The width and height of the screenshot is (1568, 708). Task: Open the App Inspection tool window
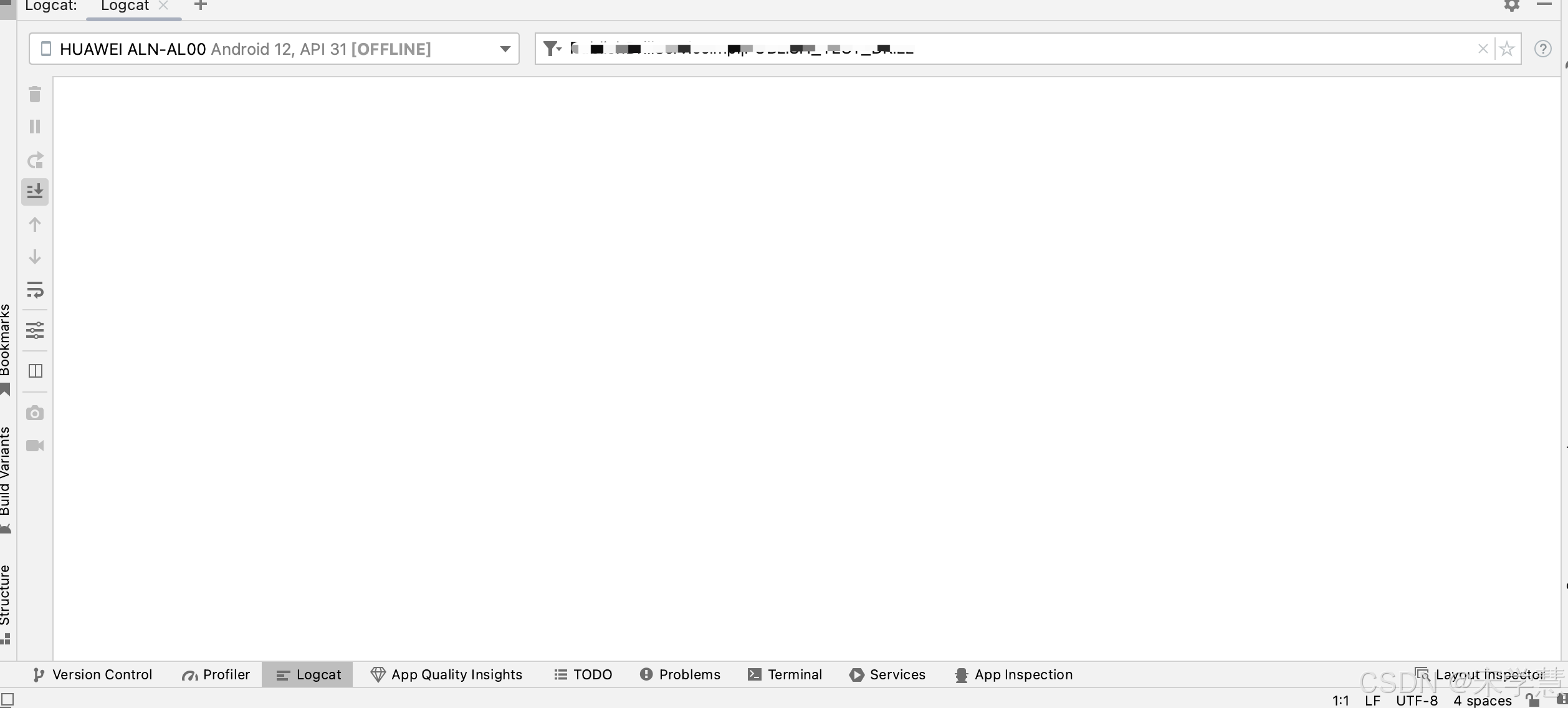[1013, 674]
